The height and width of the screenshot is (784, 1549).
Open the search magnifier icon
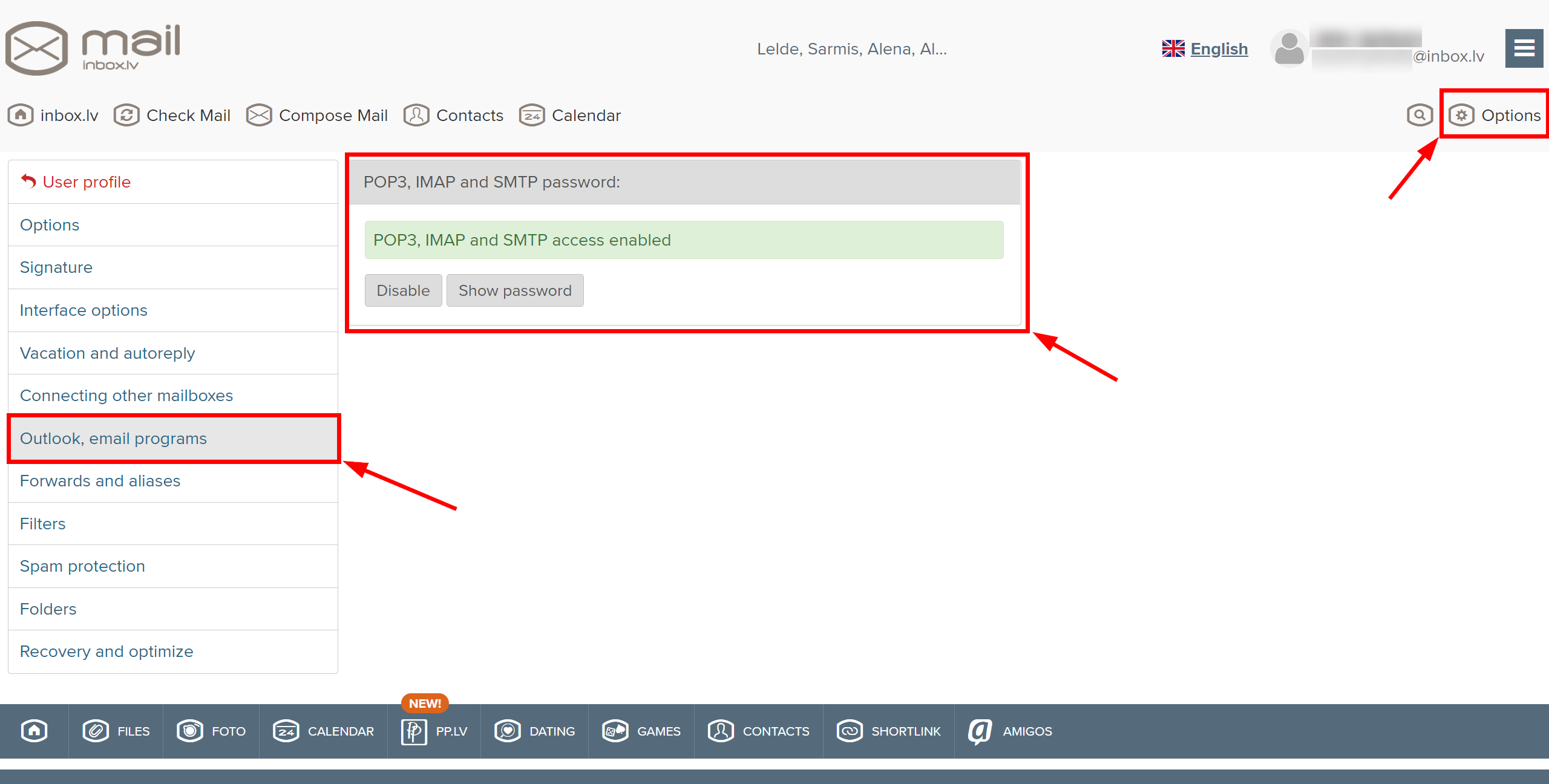pyautogui.click(x=1420, y=115)
